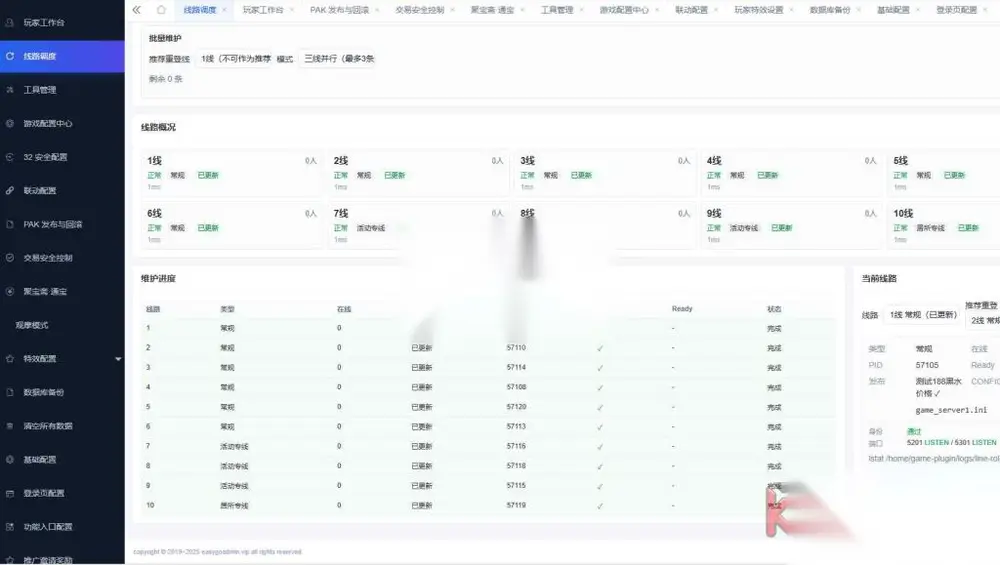Open the 推荐重登线 dropdown in 批量维护
The width and height of the screenshot is (1000, 565).
click(x=234, y=59)
